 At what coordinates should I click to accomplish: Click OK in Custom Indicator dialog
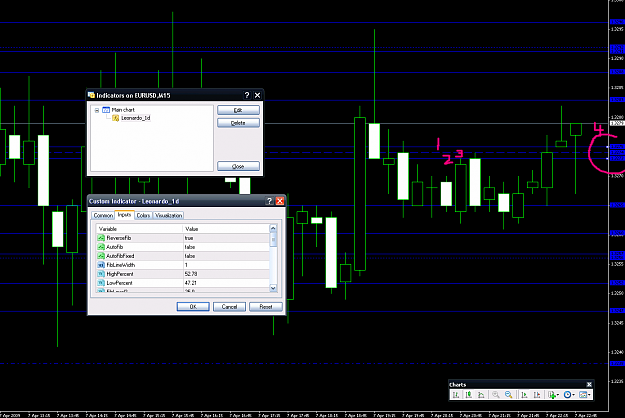pyautogui.click(x=193, y=306)
